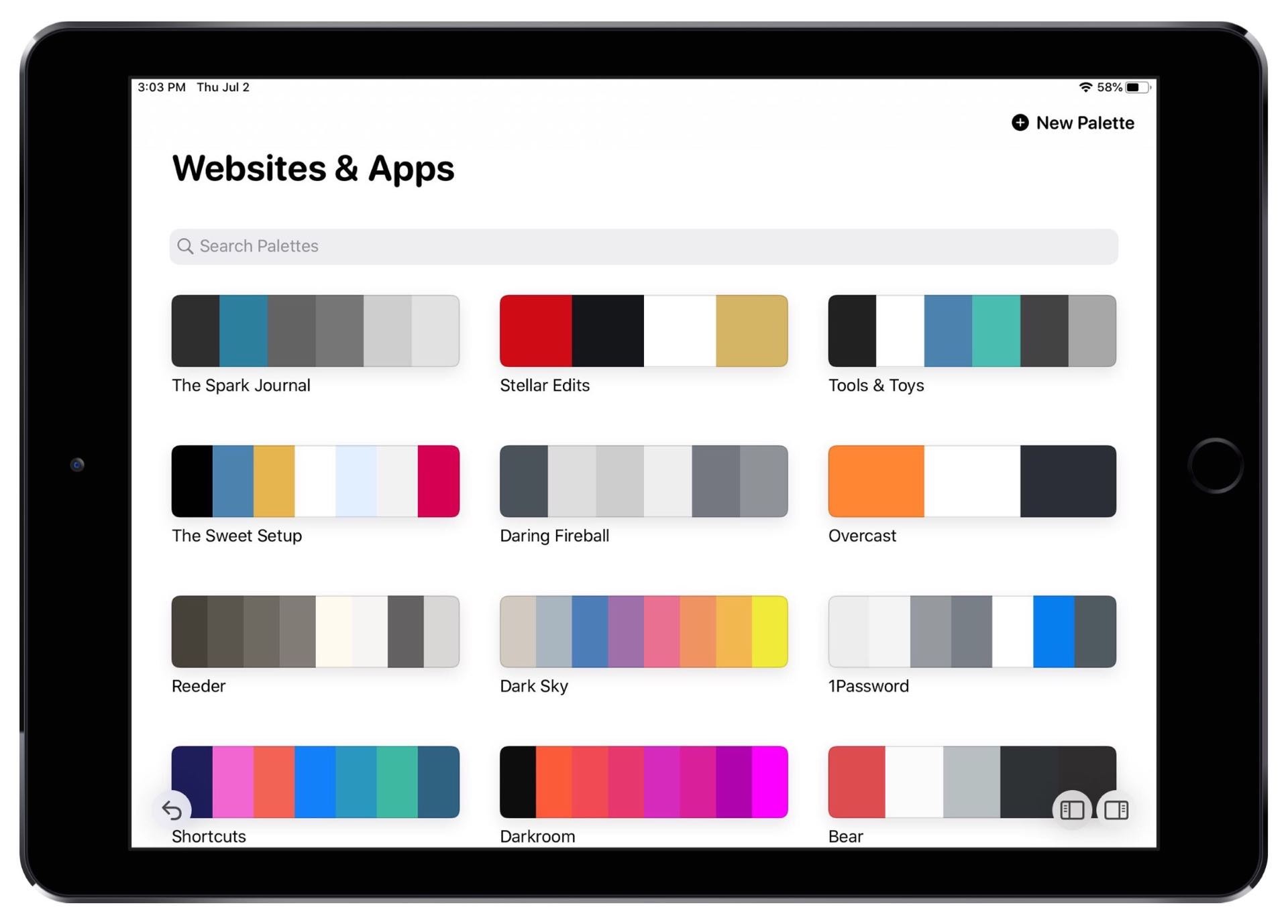Open The Spark Journal palette
Viewport: 1288px width, 924px height.
(x=315, y=330)
